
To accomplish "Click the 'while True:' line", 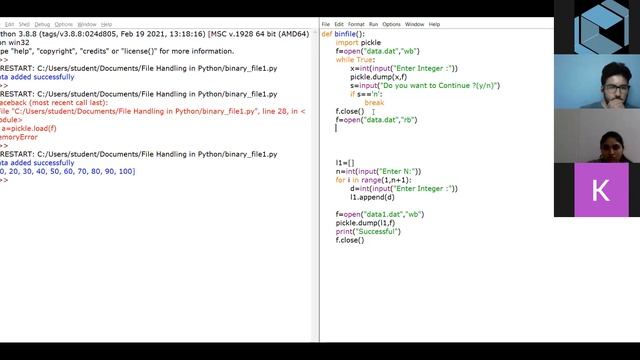I will pyautogui.click(x=355, y=60).
